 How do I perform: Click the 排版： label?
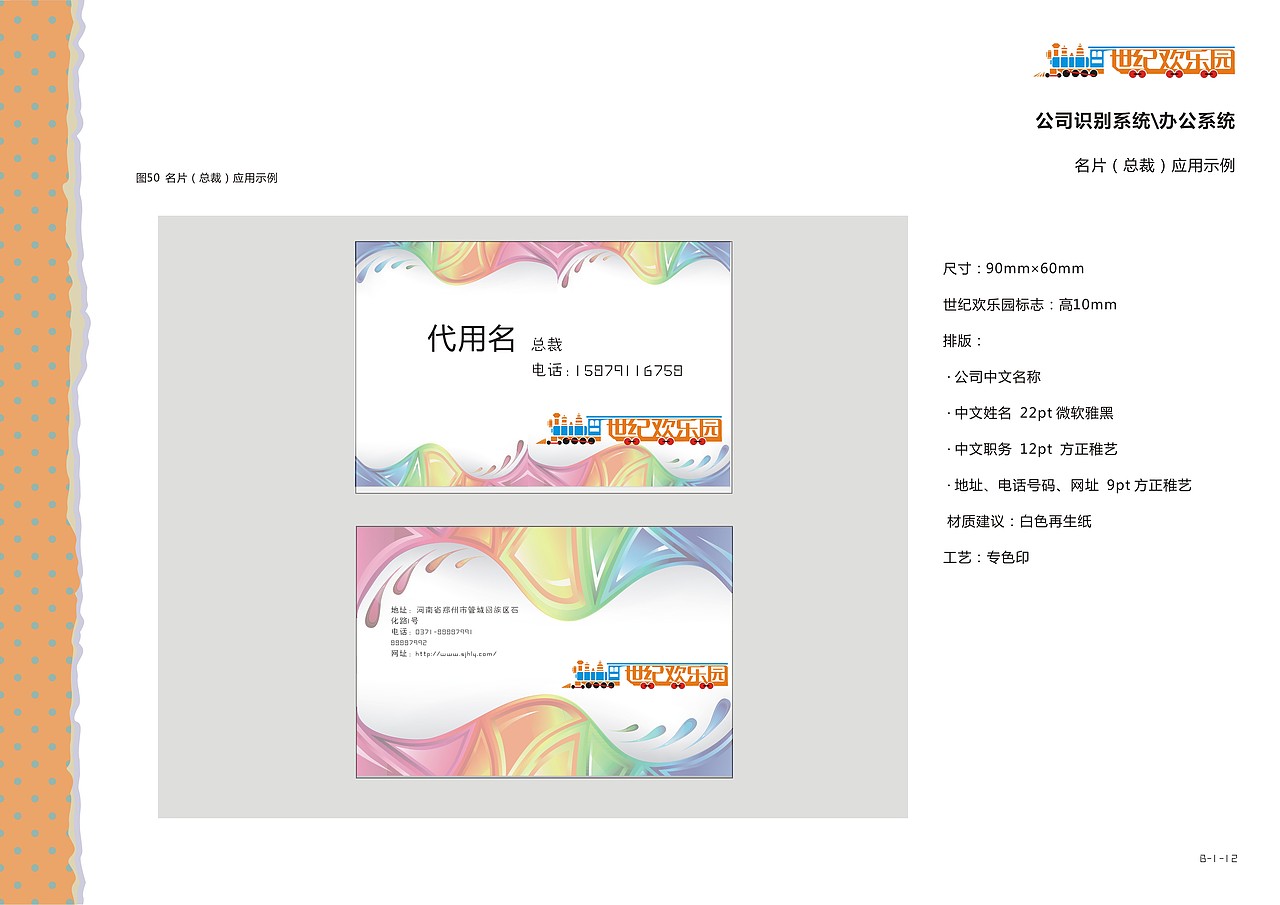coord(964,340)
